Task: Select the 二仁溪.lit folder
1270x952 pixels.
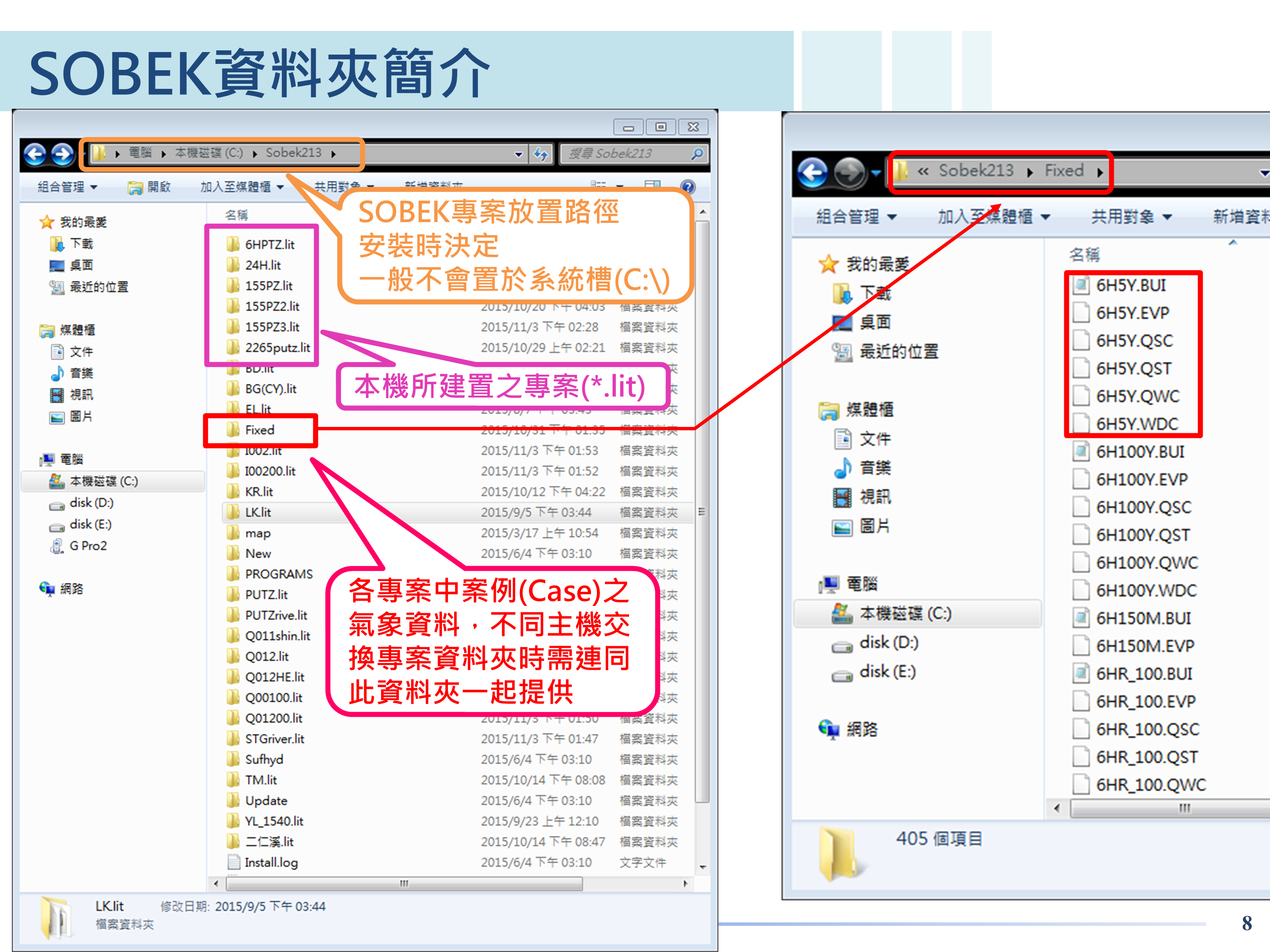Action: pos(260,842)
